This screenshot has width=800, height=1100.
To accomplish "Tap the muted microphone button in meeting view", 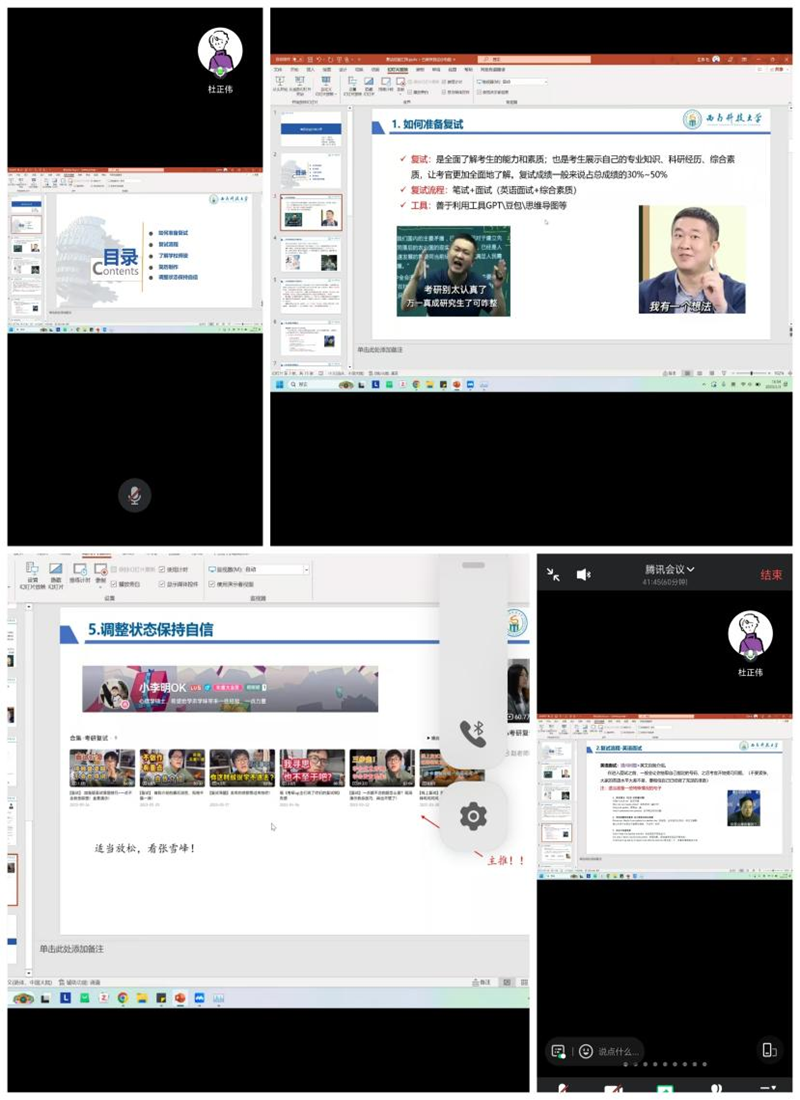I will tap(134, 494).
